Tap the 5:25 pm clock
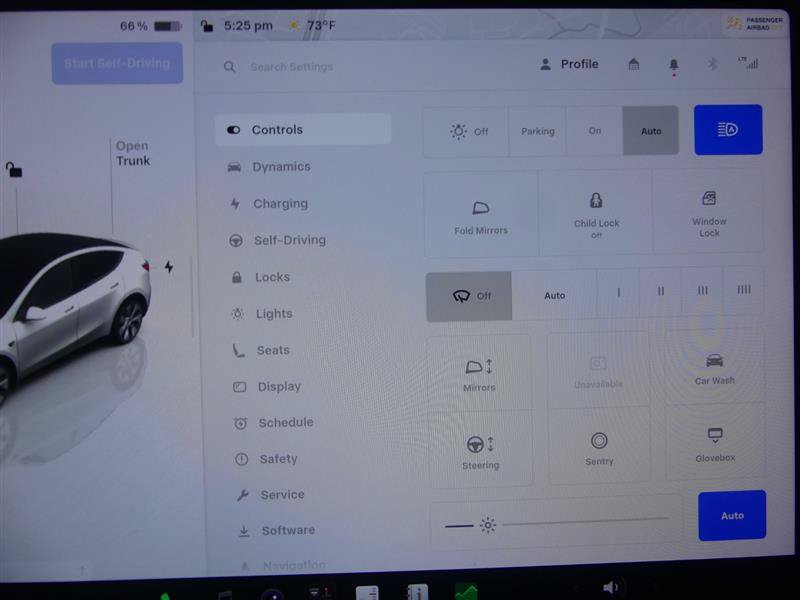 [248, 25]
